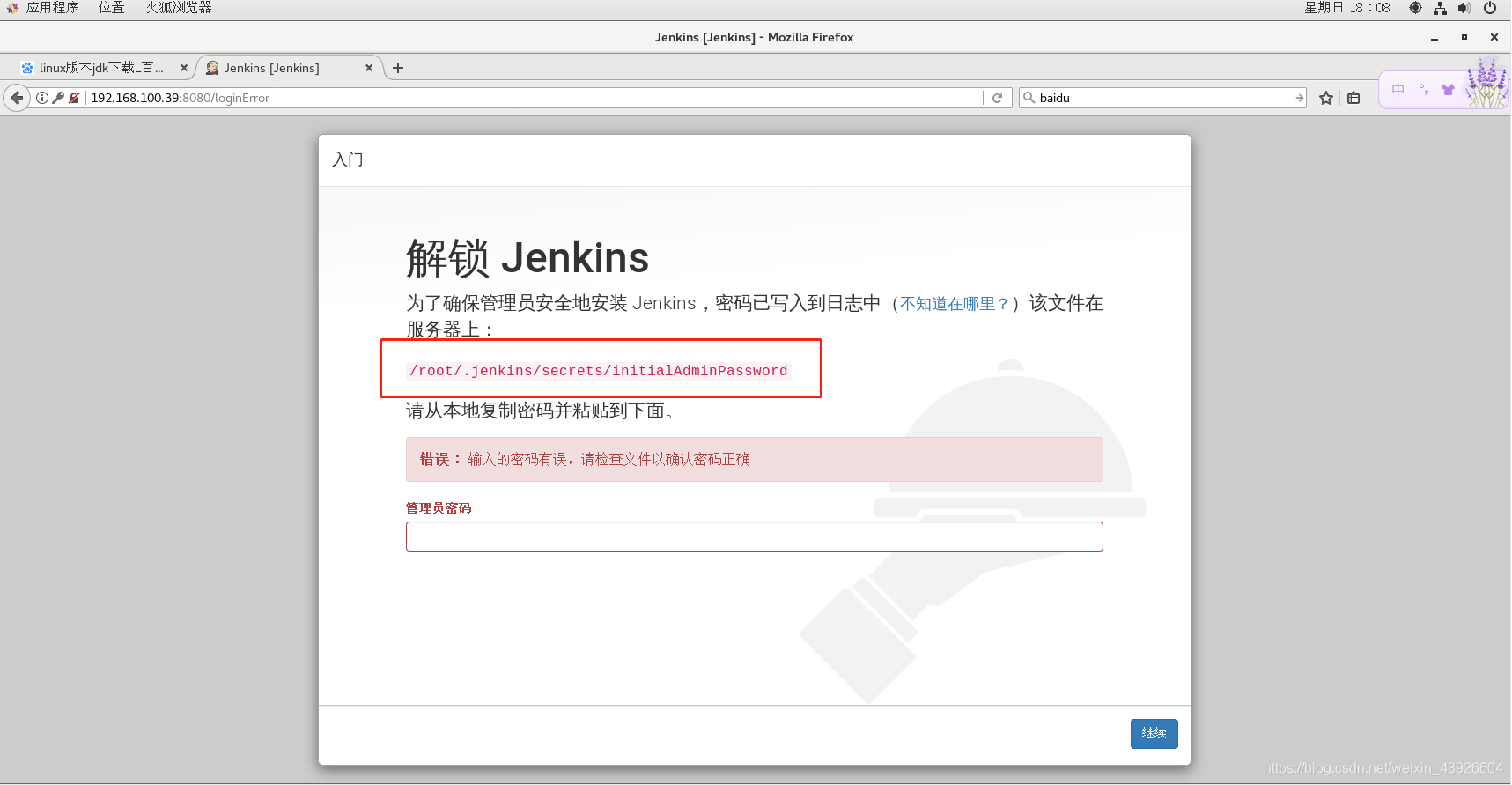
Task: Click the URL address field
Action: tap(534, 98)
